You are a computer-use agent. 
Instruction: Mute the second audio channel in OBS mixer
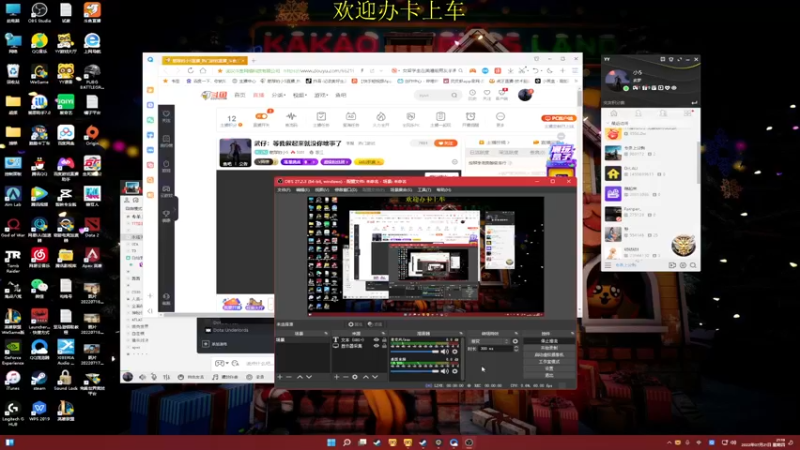click(x=445, y=371)
